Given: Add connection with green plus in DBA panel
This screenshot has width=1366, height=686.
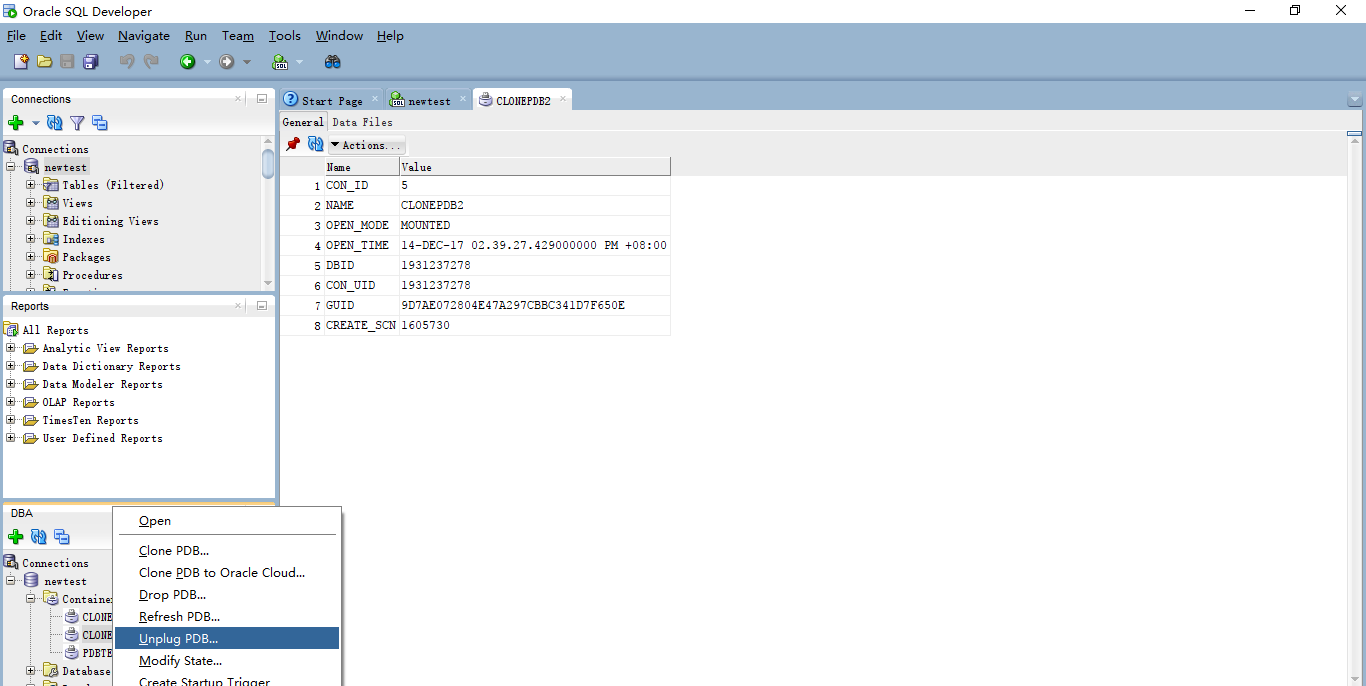Looking at the screenshot, I should [16, 537].
